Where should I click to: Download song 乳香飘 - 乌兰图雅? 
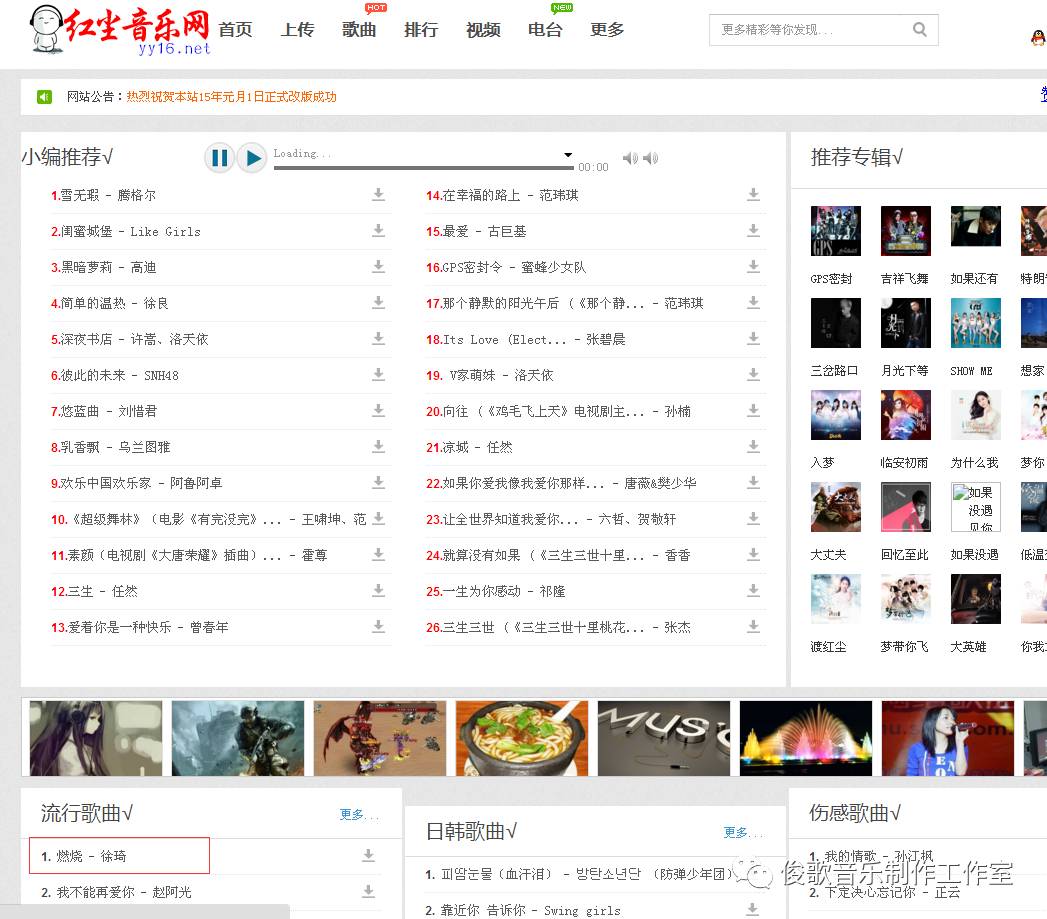click(379, 446)
